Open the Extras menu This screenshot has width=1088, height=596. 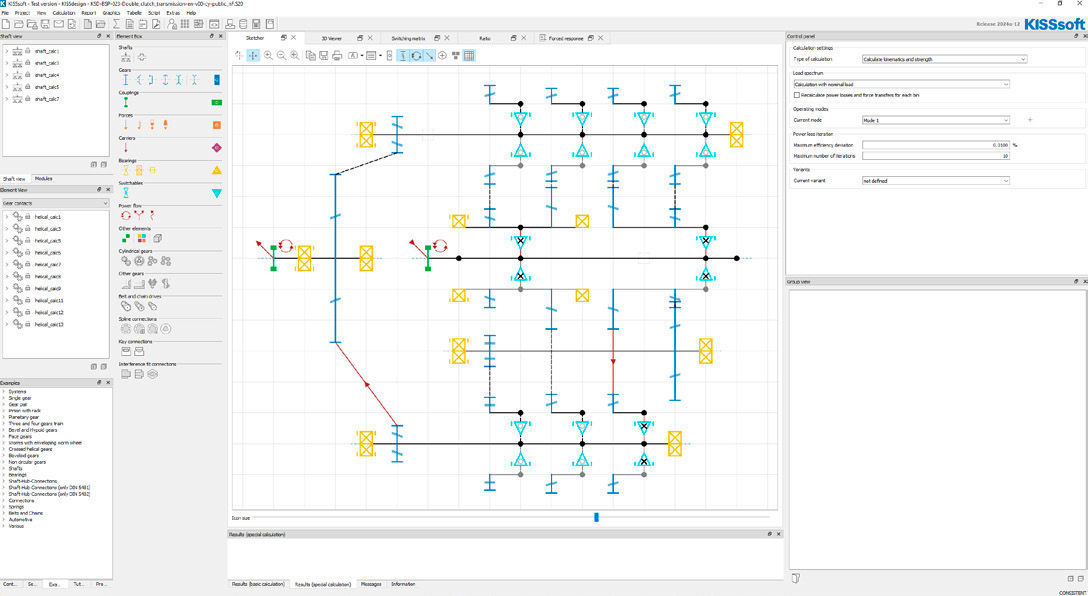(173, 12)
